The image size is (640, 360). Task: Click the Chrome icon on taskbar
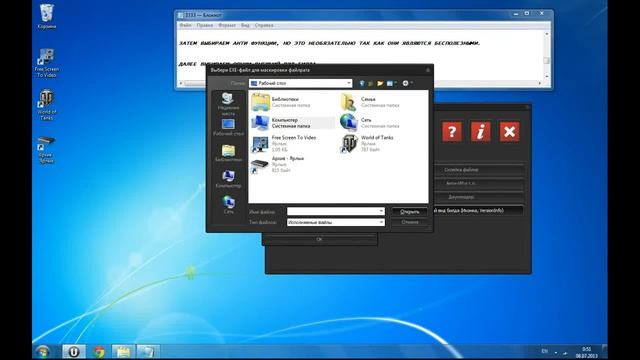[98, 351]
